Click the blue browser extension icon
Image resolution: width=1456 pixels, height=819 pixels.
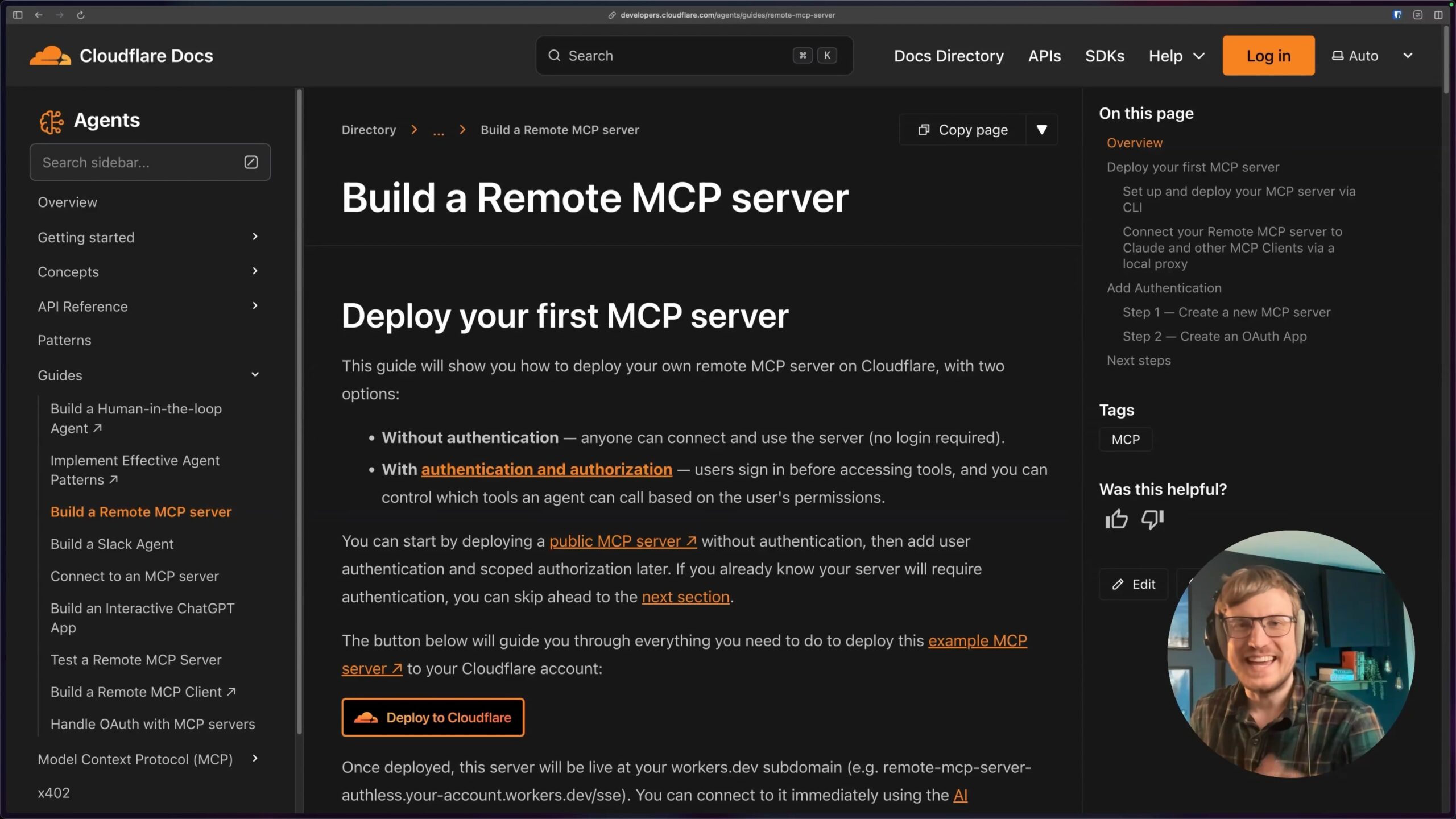click(x=1397, y=15)
